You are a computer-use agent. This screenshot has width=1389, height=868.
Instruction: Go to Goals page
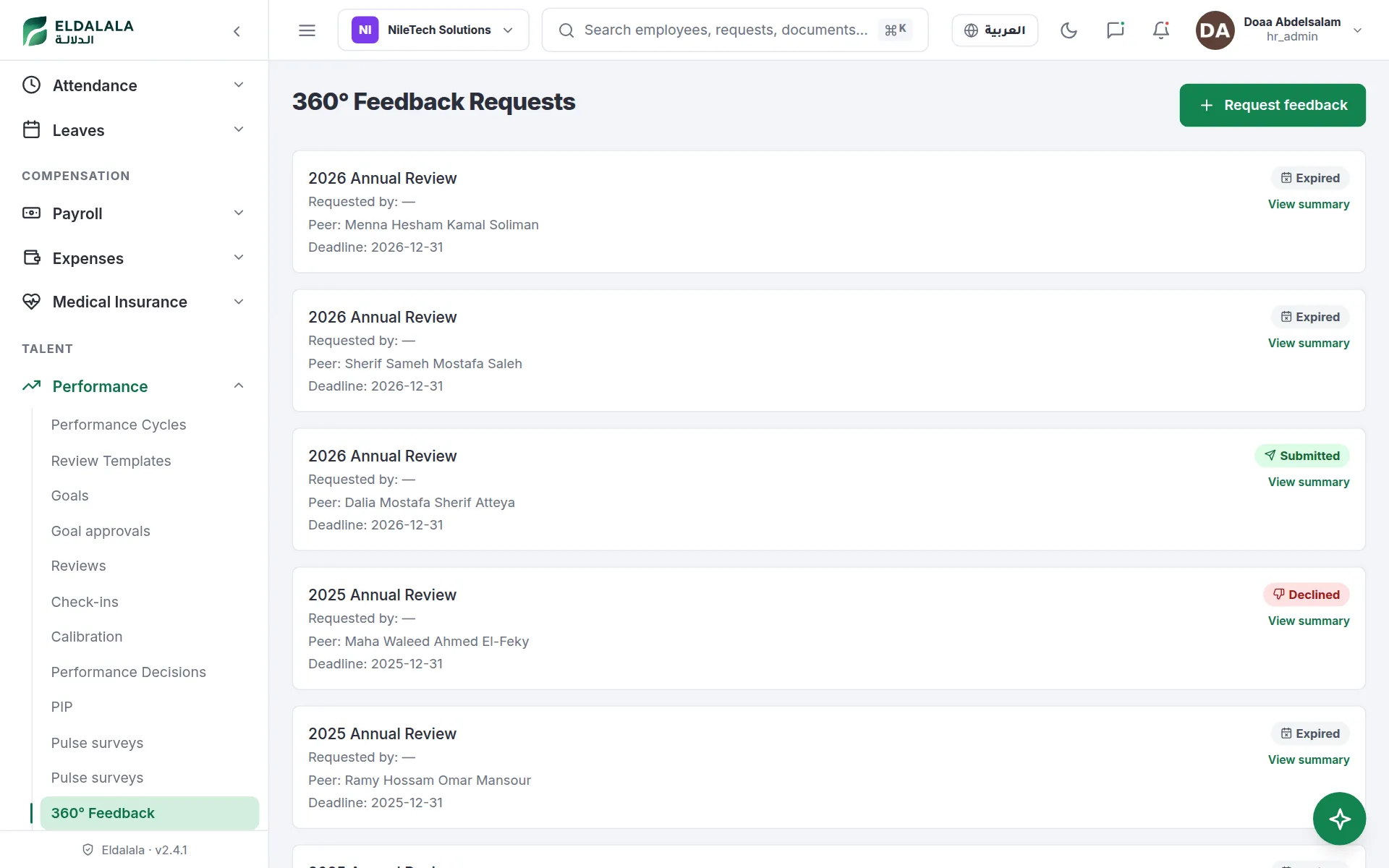click(x=69, y=495)
